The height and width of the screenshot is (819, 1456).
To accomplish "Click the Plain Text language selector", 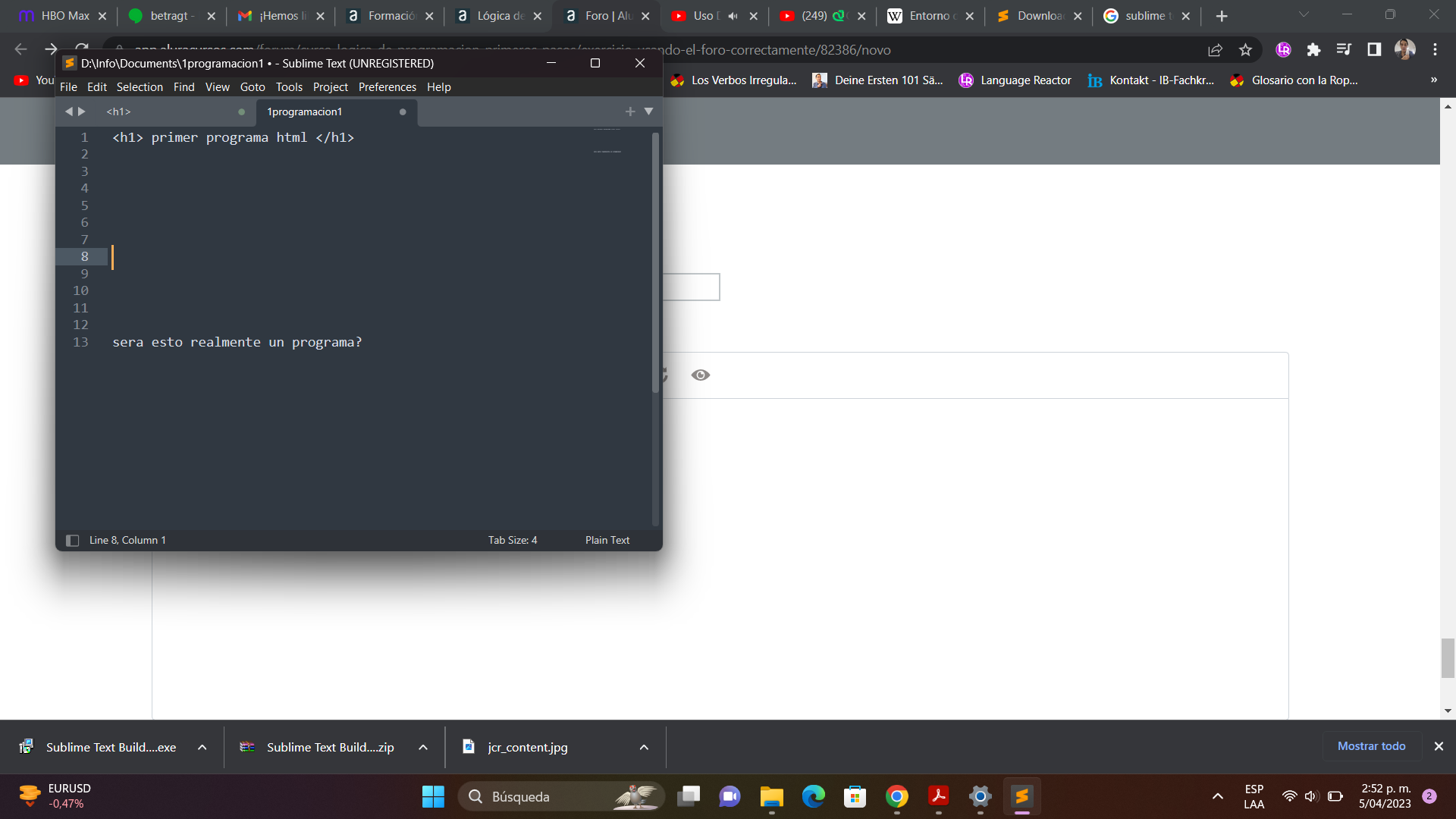I will tap(607, 540).
